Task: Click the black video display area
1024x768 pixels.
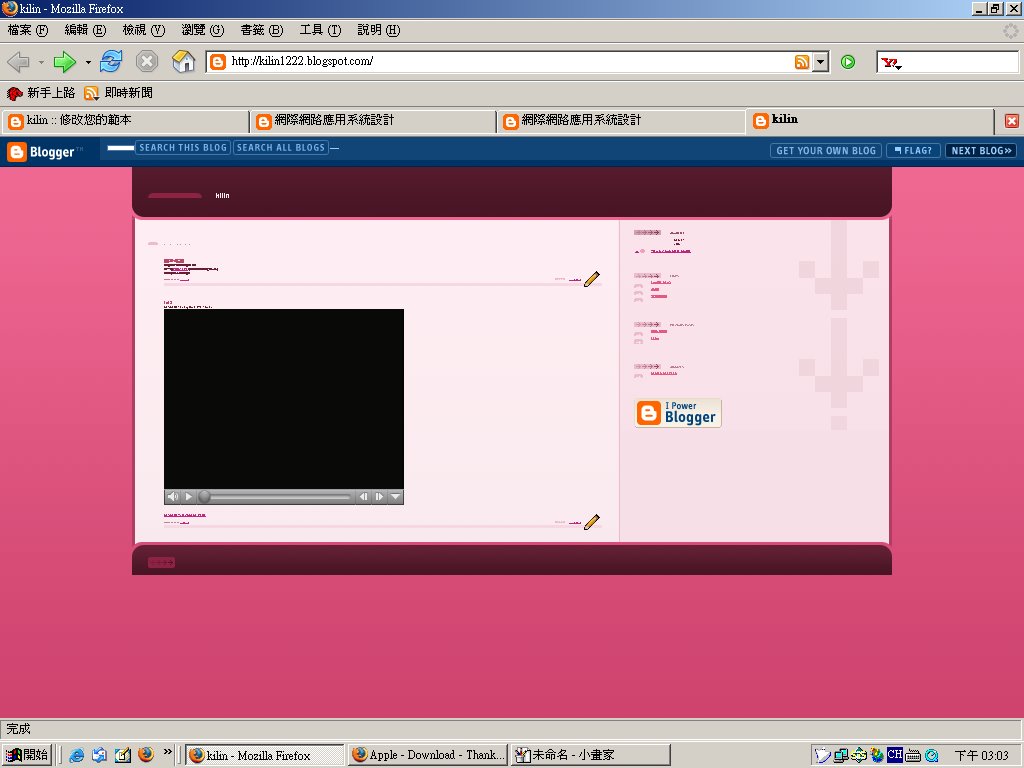Action: pyautogui.click(x=283, y=399)
